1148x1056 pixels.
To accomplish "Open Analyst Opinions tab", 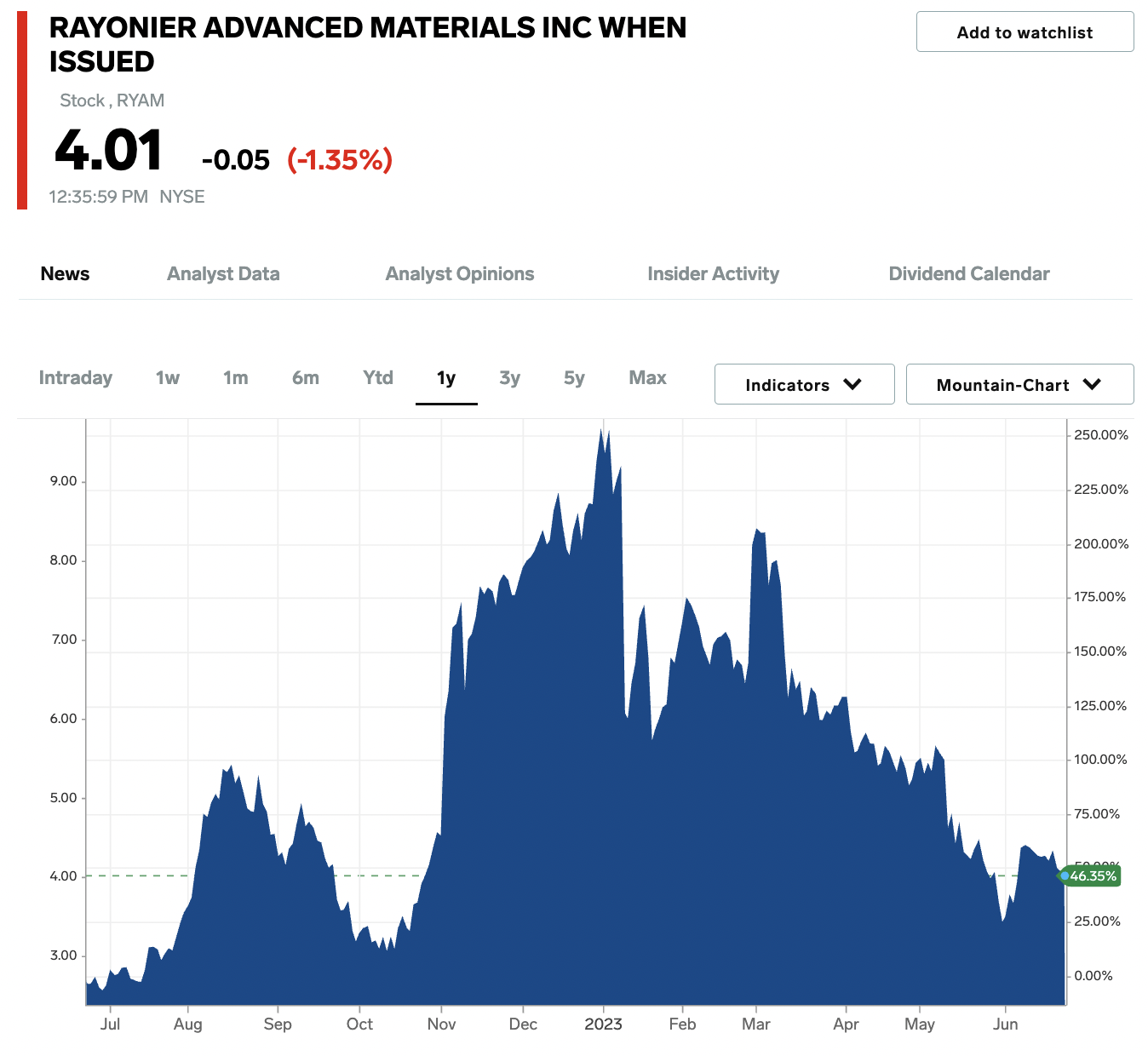I will 460,273.
